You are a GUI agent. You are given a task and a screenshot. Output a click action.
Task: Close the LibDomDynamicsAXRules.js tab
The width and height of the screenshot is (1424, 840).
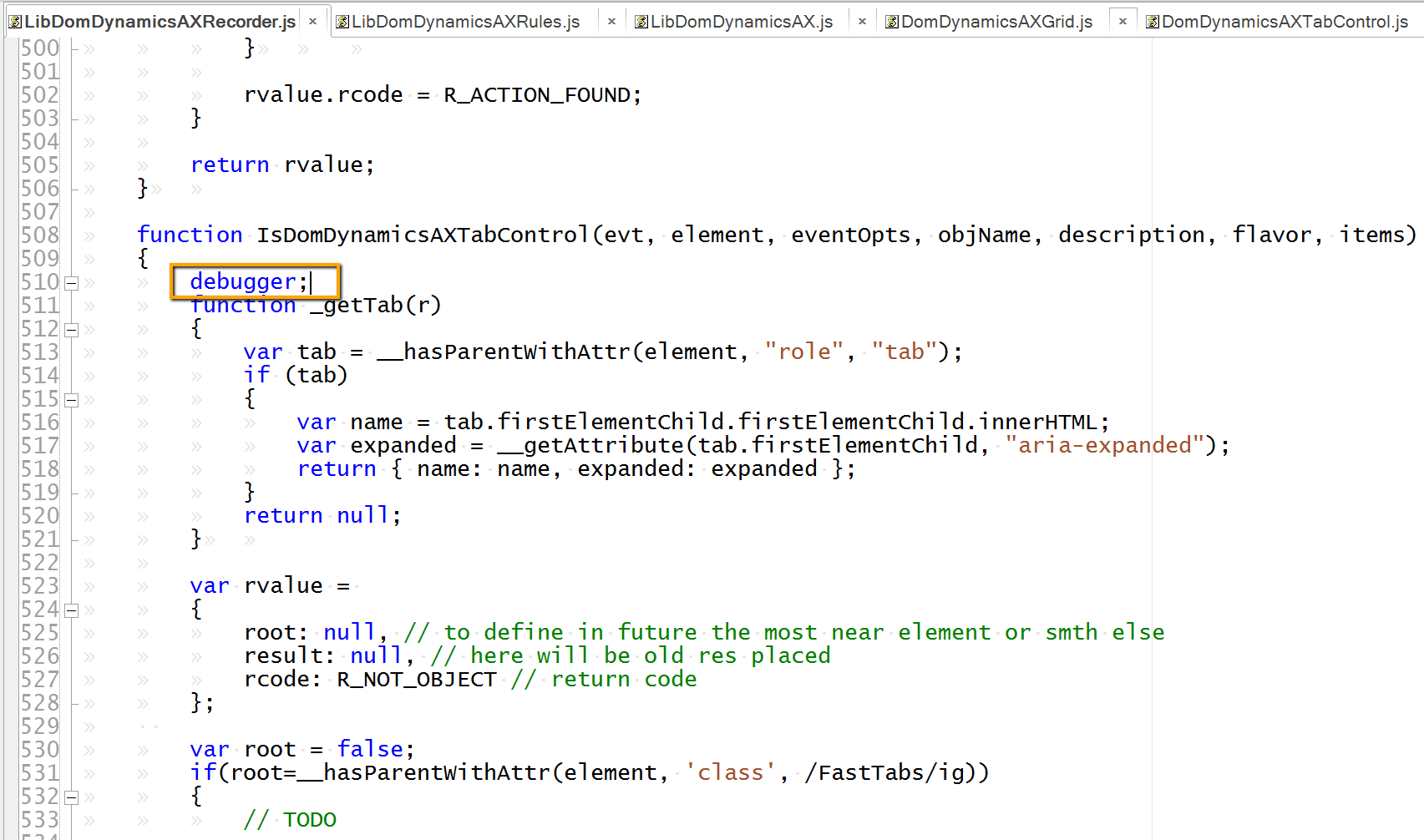pos(611,22)
